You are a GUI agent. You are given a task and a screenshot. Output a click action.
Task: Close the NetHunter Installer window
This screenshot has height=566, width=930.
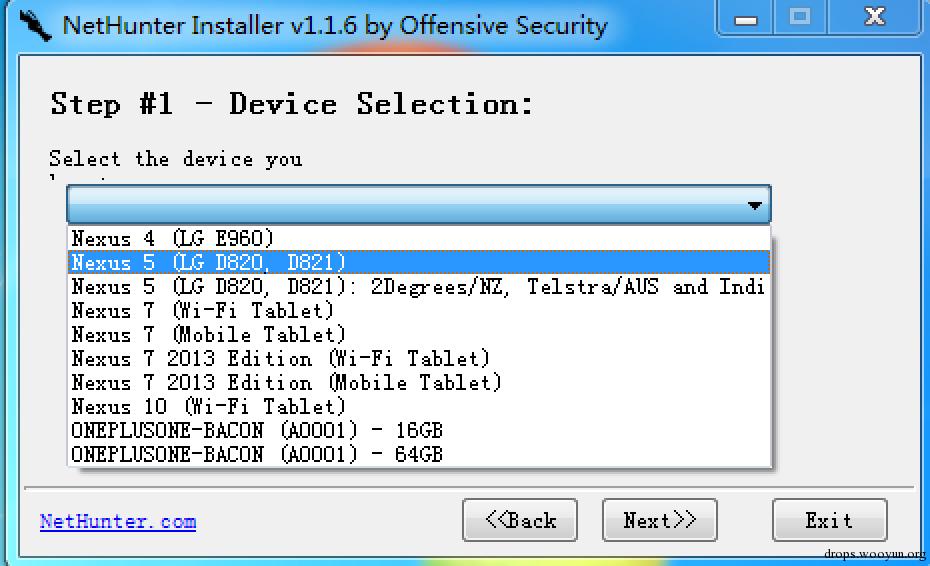(x=874, y=18)
